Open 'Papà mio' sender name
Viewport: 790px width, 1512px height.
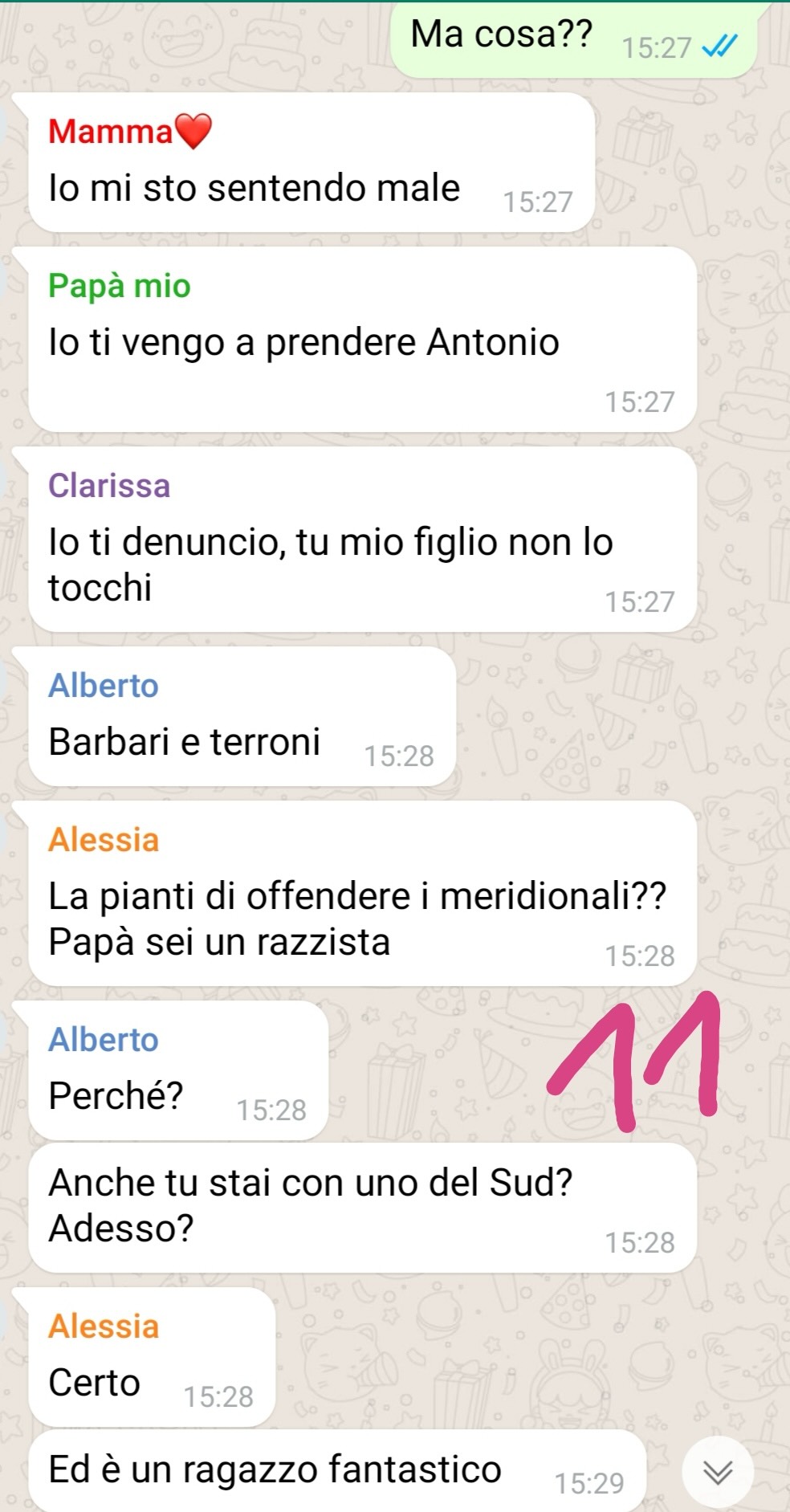pyautogui.click(x=120, y=286)
